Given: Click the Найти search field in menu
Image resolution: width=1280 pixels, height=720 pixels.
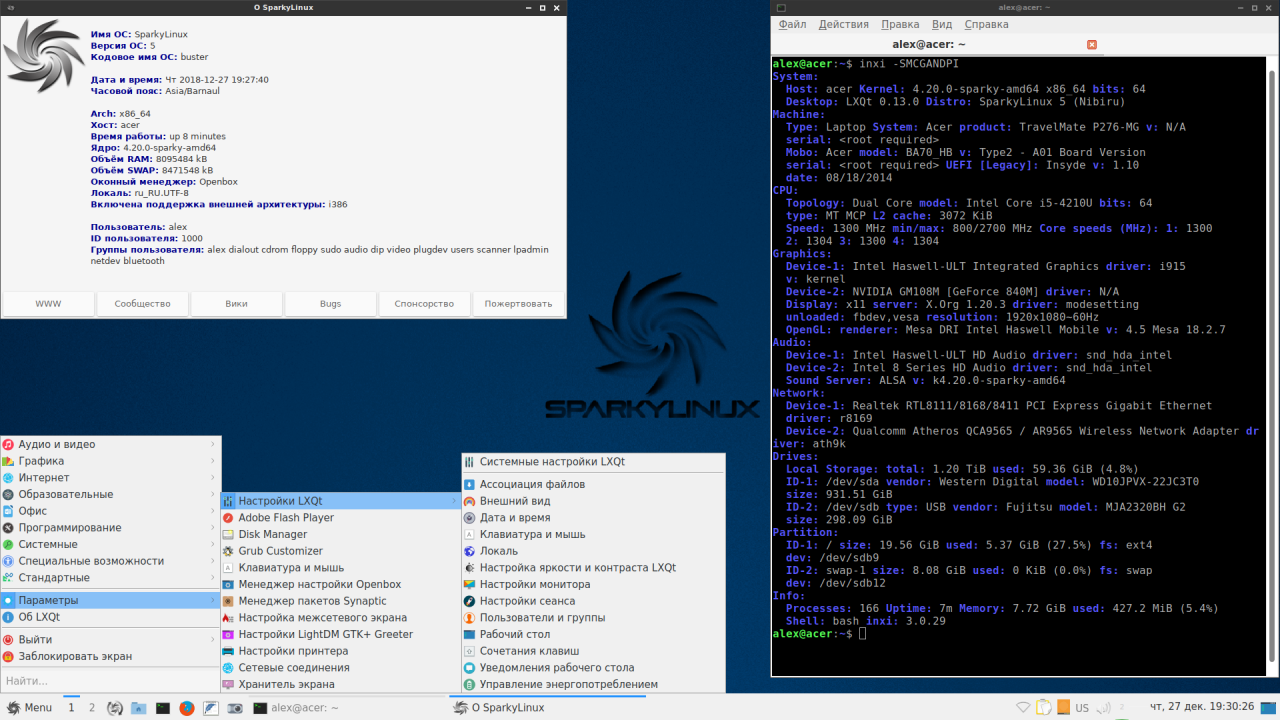Looking at the screenshot, I should coord(110,681).
